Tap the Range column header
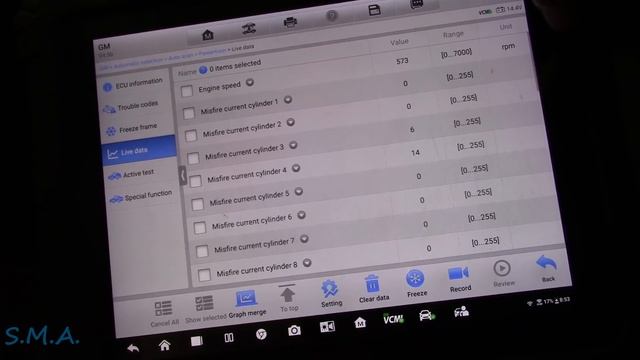 (x=453, y=35)
